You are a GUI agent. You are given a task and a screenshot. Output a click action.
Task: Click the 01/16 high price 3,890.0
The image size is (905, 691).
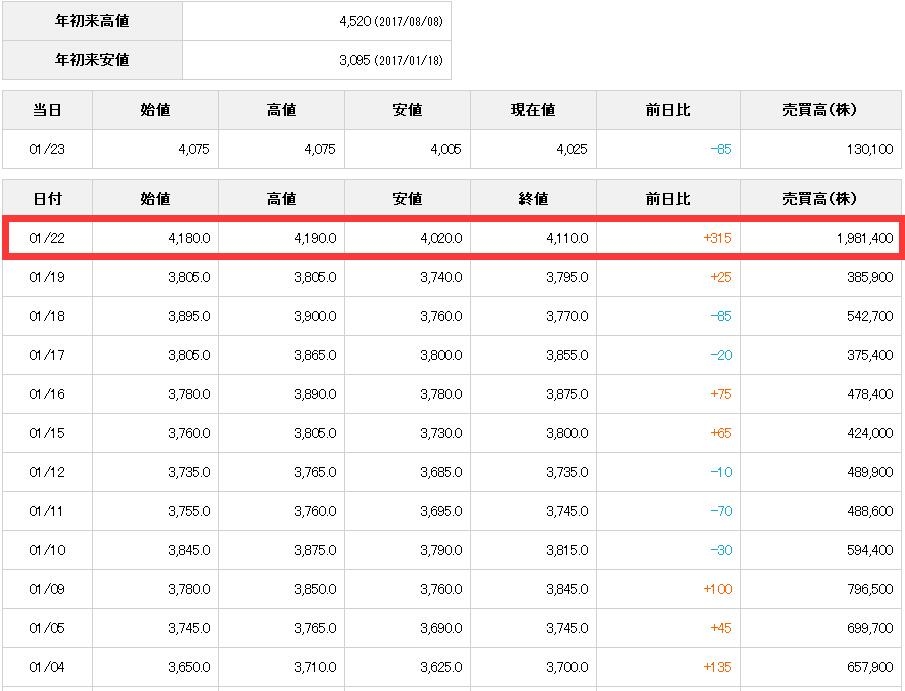coord(314,394)
